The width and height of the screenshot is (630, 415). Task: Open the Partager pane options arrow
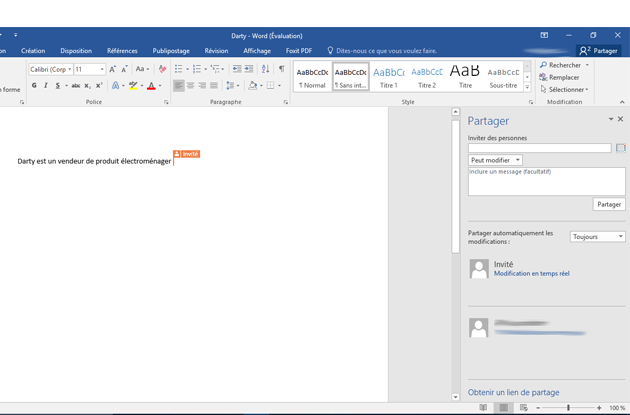click(611, 119)
